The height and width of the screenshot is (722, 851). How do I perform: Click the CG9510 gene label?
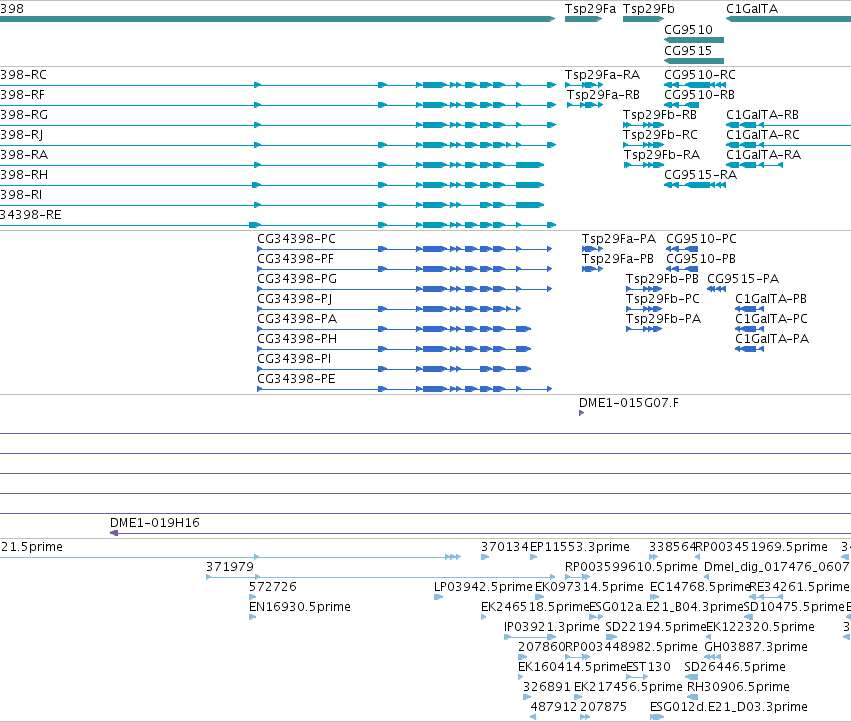(688, 30)
